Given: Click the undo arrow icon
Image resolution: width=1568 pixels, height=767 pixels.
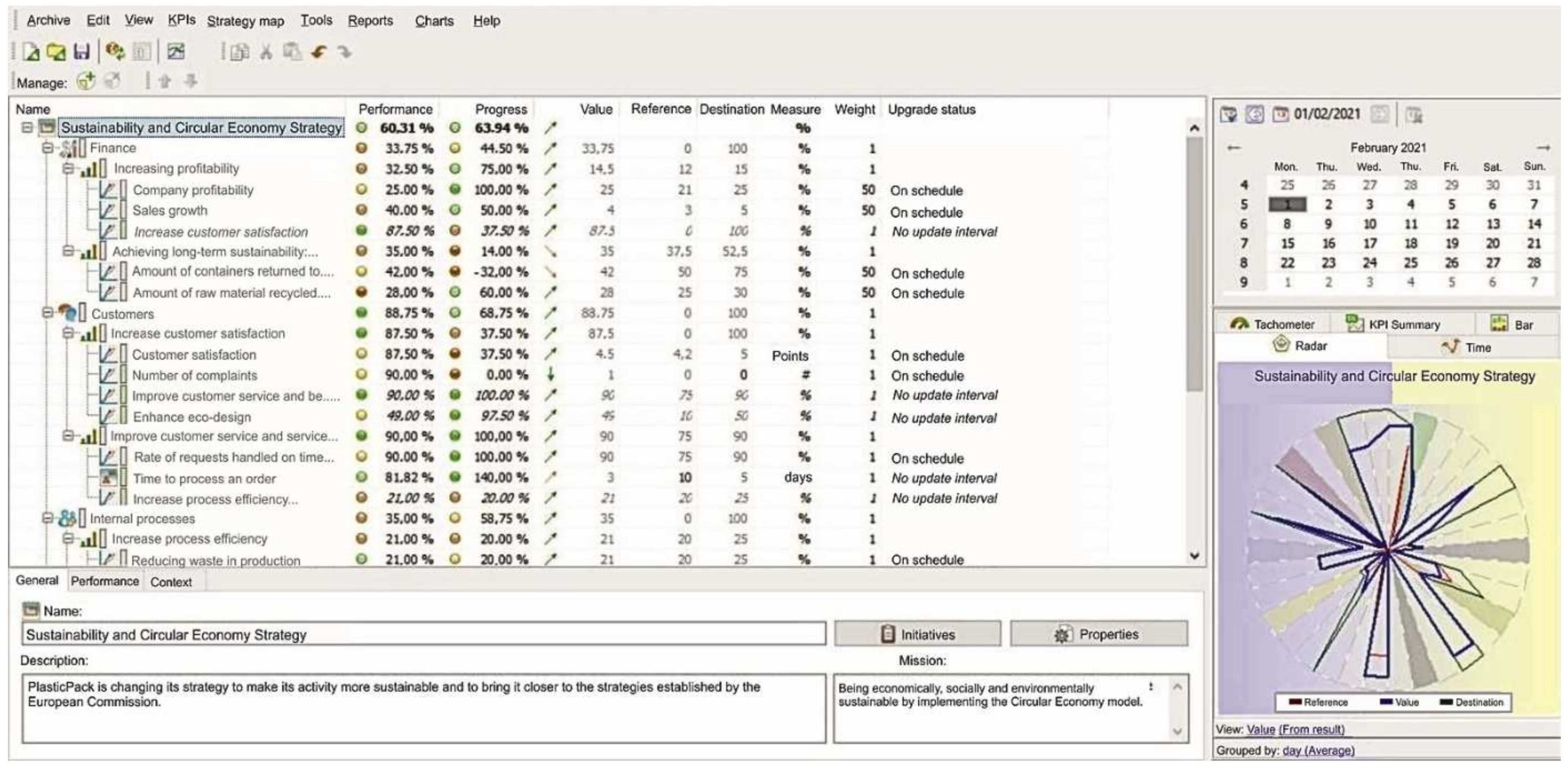Looking at the screenshot, I should tap(319, 52).
